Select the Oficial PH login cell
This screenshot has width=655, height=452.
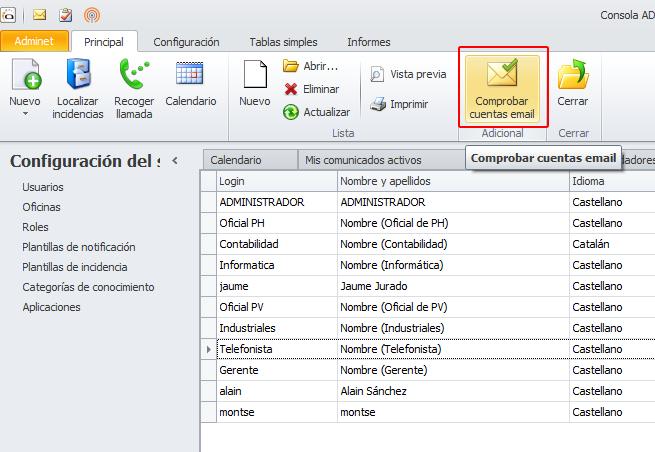[x=277, y=223]
